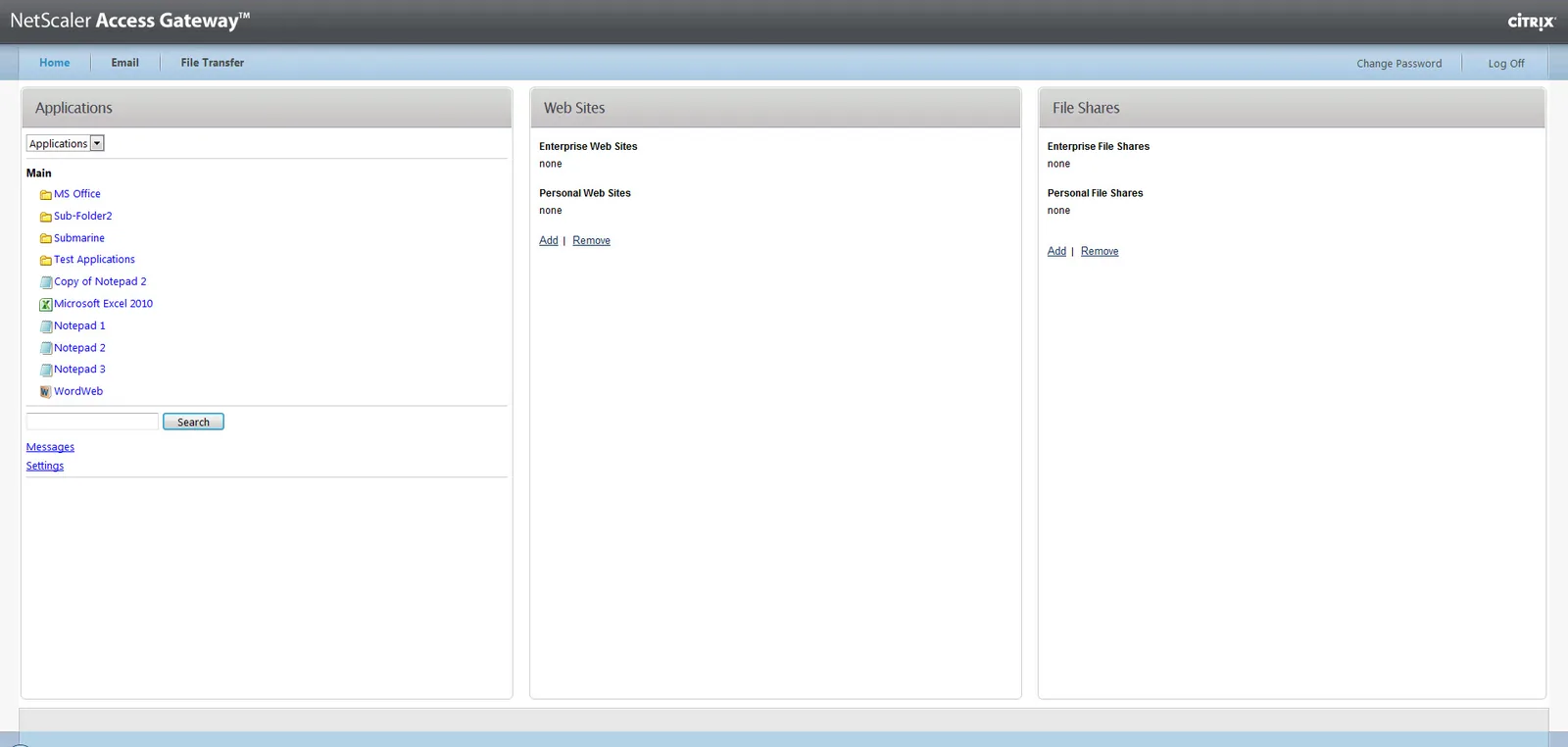Click the Citrix logo in the header
The width and height of the screenshot is (1568, 747).
pos(1531,22)
